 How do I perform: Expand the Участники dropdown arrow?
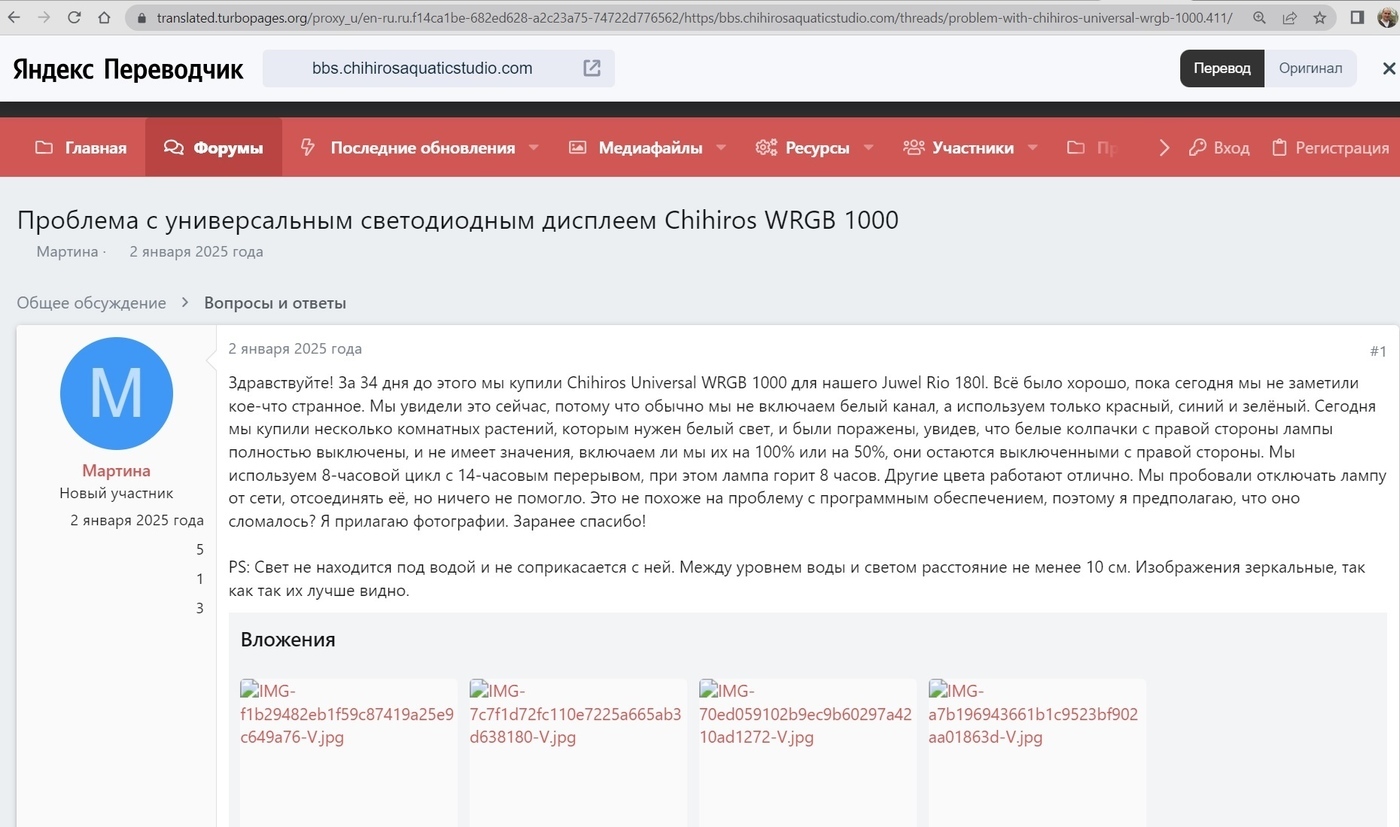1032,147
